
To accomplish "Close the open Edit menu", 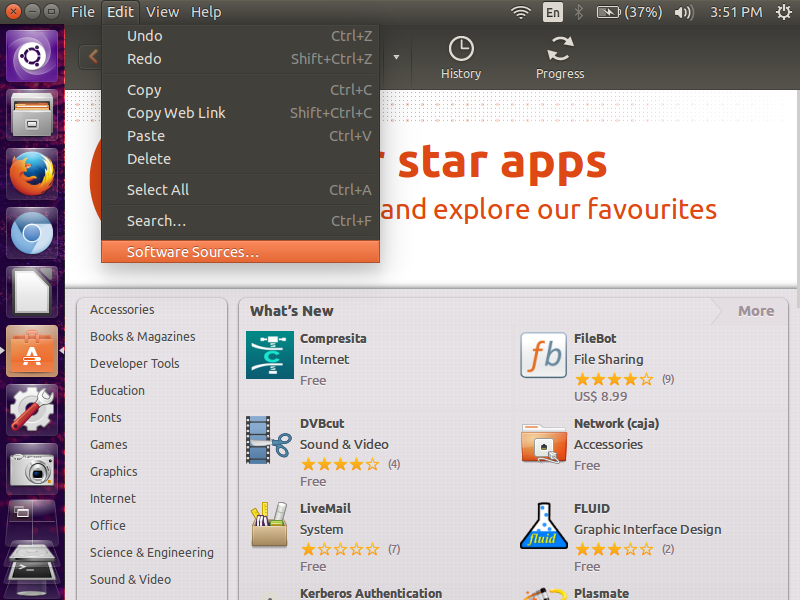I will click(x=120, y=12).
